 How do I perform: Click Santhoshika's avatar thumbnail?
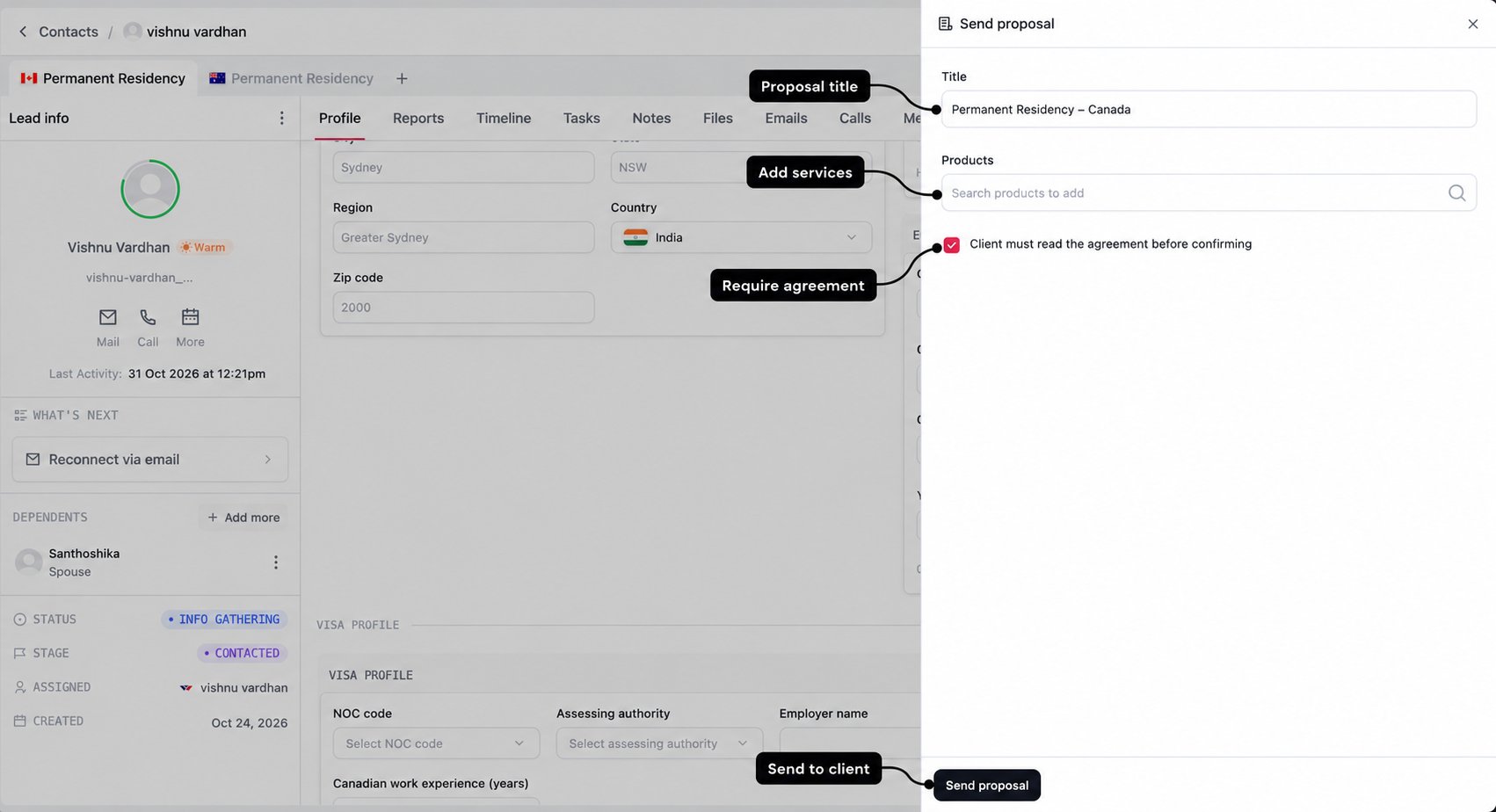click(29, 562)
